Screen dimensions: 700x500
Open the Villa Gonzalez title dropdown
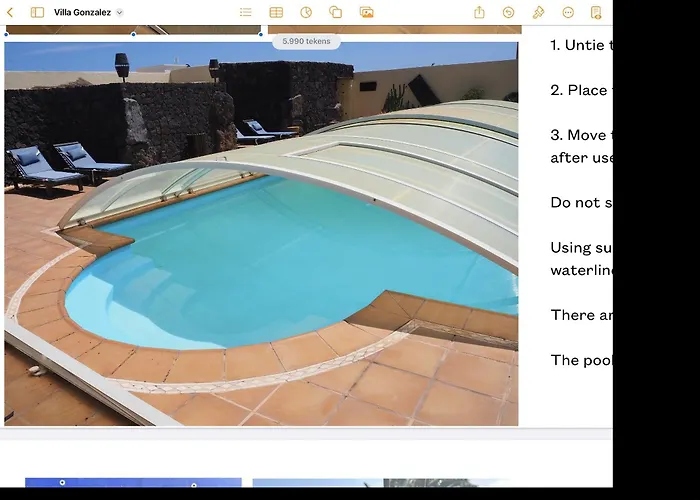coord(119,12)
